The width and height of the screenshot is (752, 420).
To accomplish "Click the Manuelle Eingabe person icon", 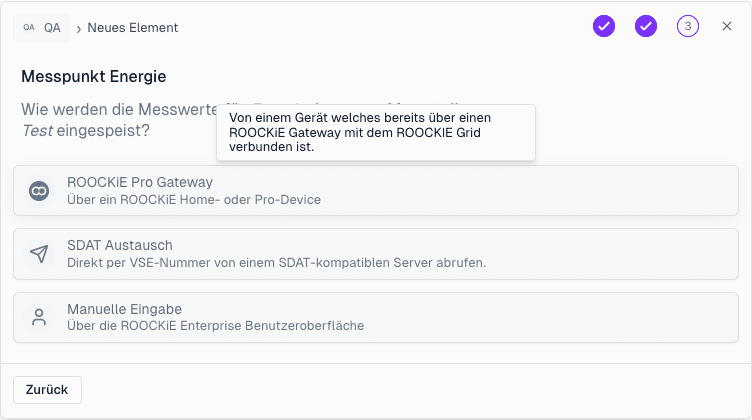I will [39, 318].
